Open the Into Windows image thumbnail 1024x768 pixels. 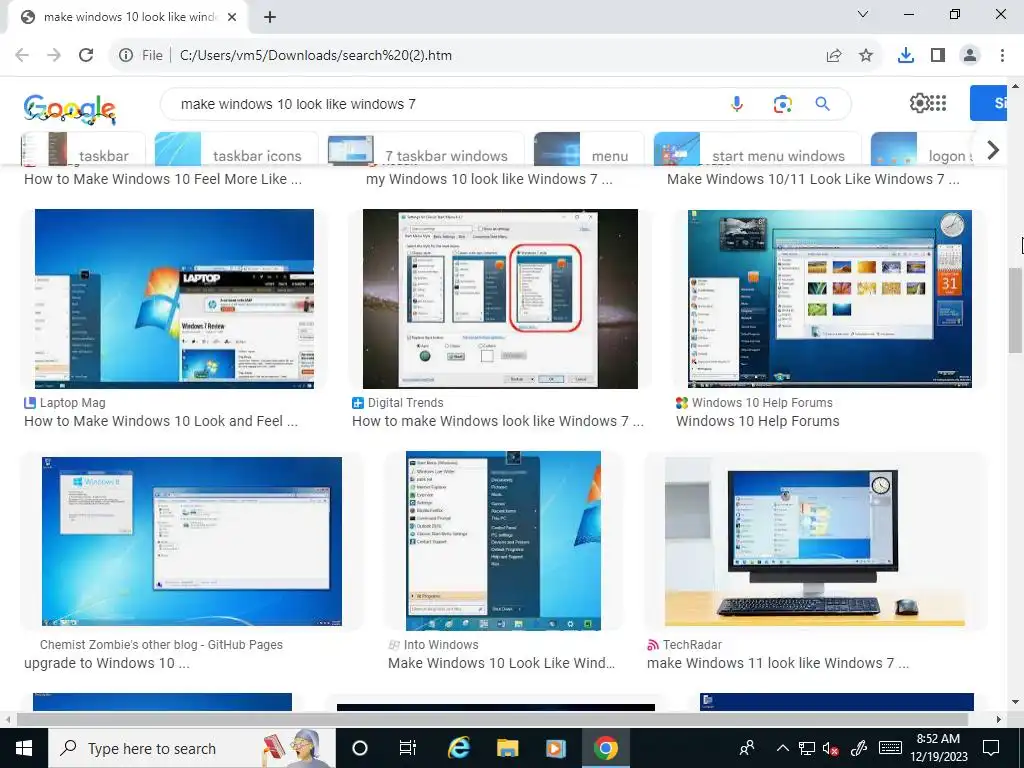[x=503, y=541]
